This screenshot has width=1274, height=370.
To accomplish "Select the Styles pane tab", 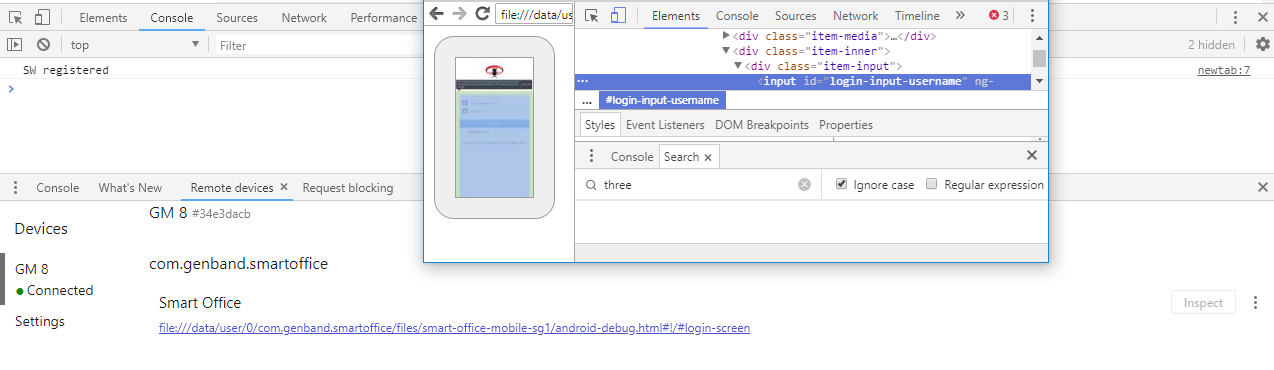I will (600, 125).
